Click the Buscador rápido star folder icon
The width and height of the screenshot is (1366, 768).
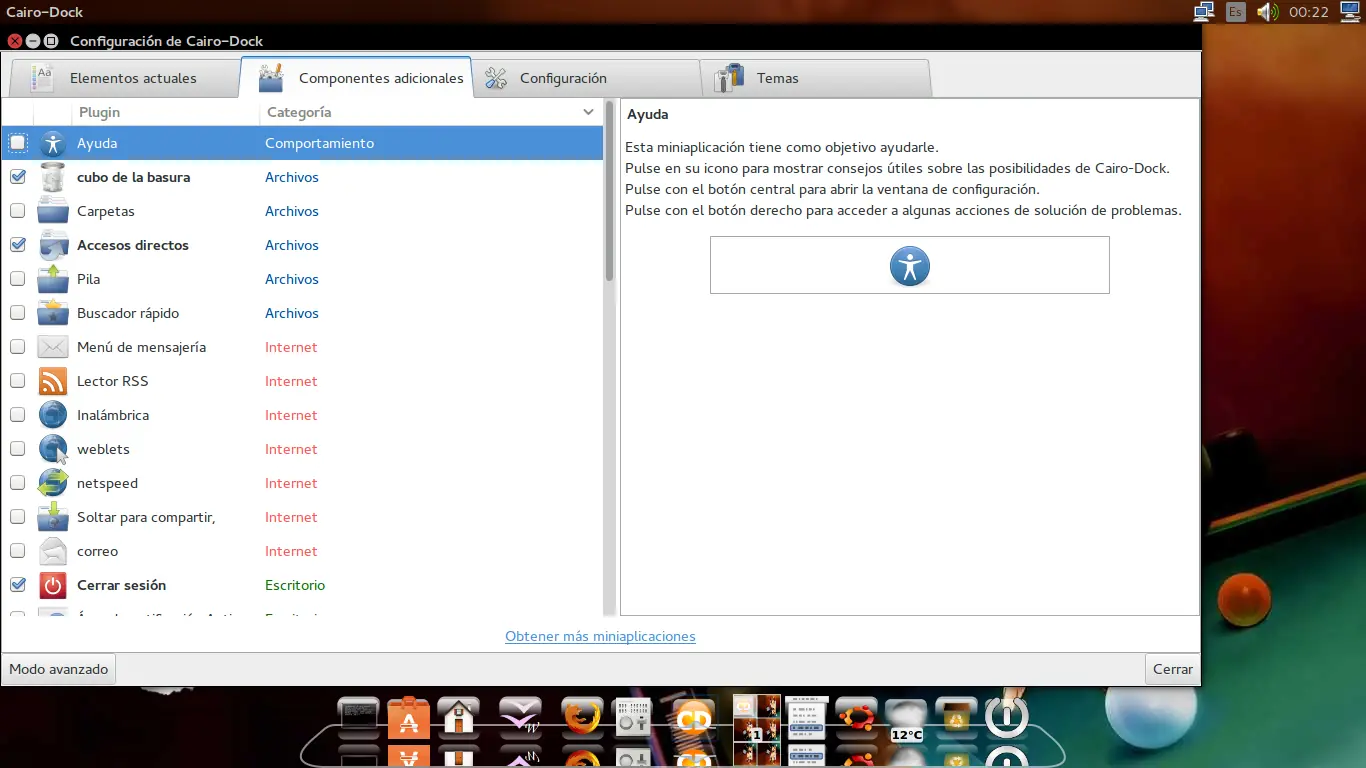click(53, 313)
